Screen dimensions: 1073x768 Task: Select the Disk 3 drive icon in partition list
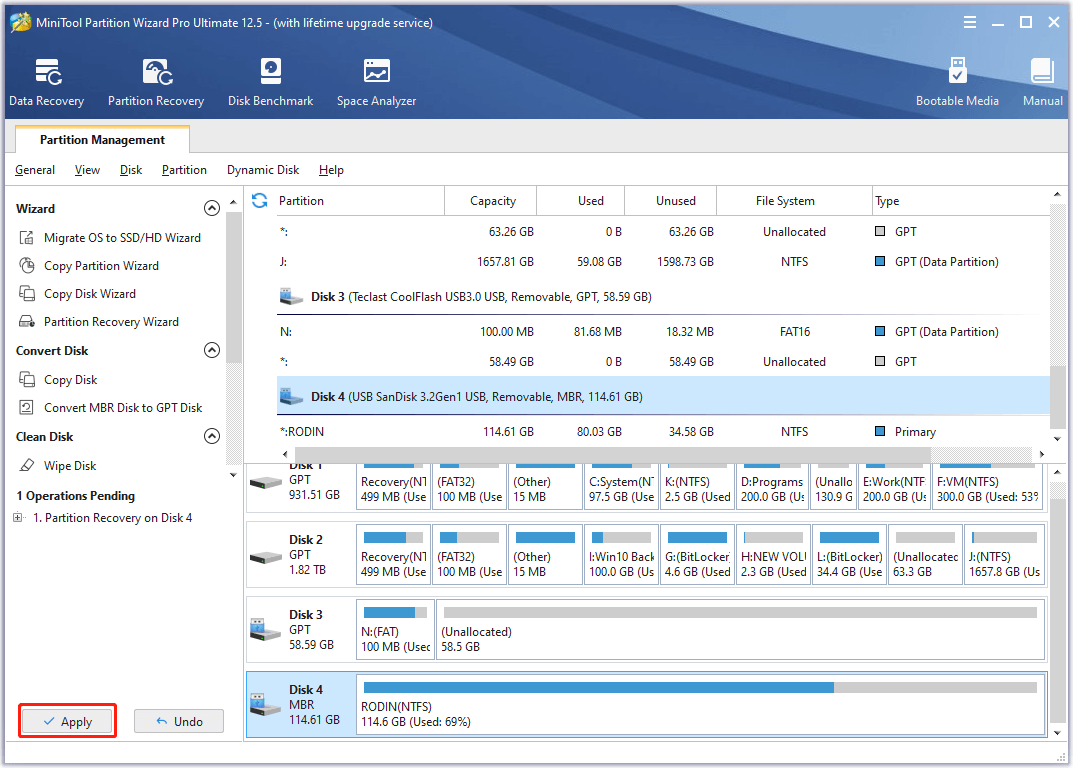pyautogui.click(x=292, y=296)
